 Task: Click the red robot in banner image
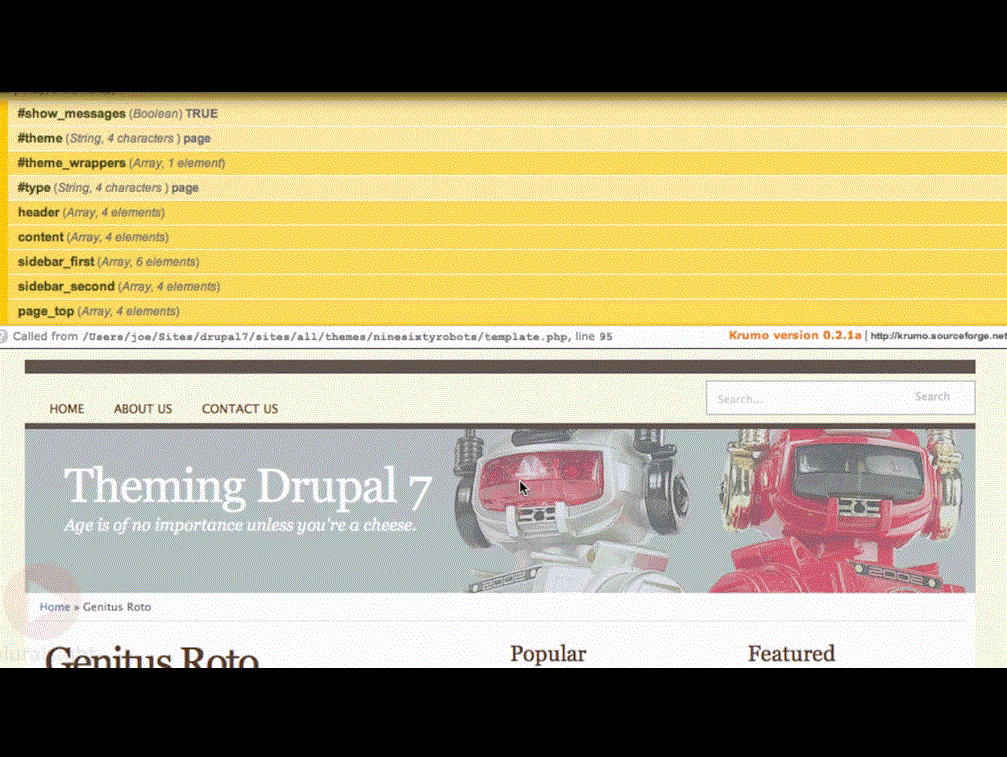[841, 510]
